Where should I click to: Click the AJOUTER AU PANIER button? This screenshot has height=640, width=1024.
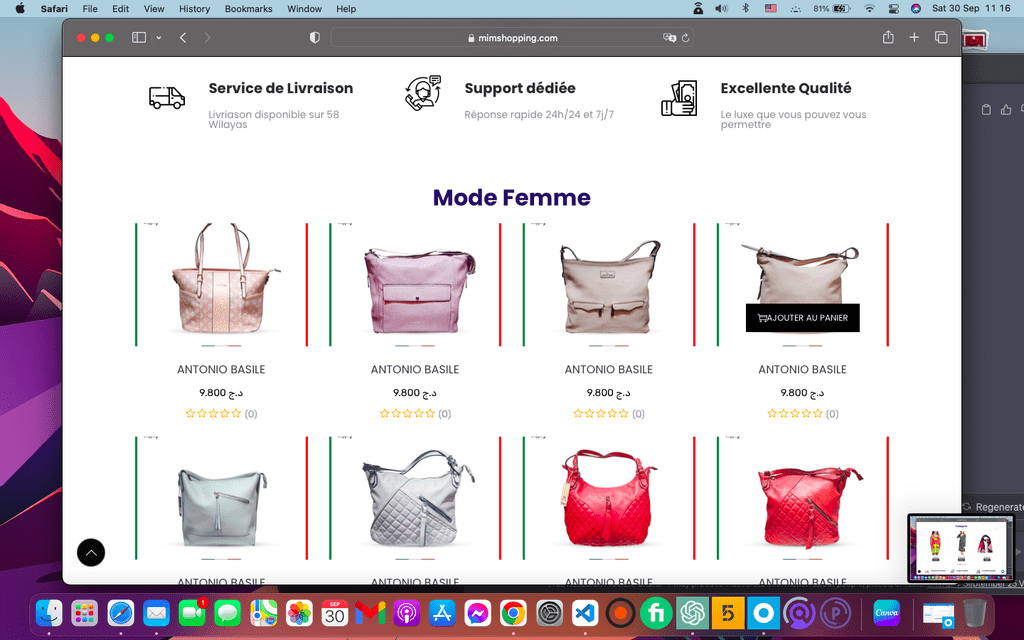803,318
